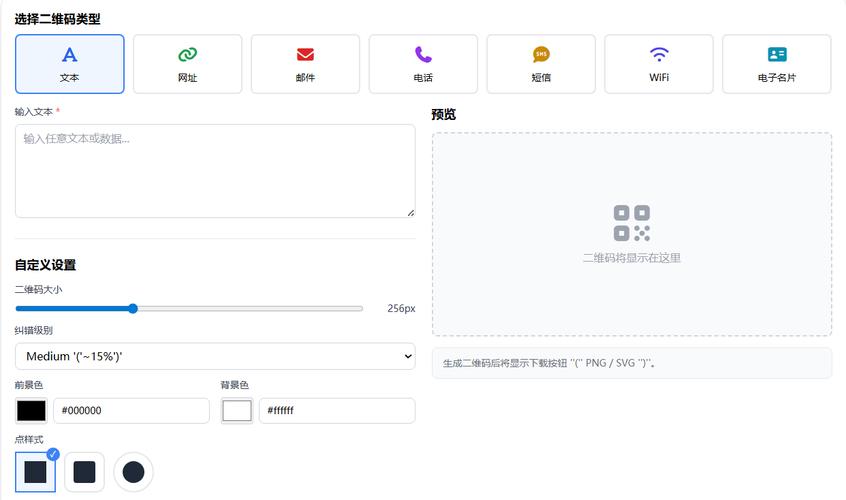846x500 pixels.
Task: Click the 背景色 label
Action: point(235,385)
